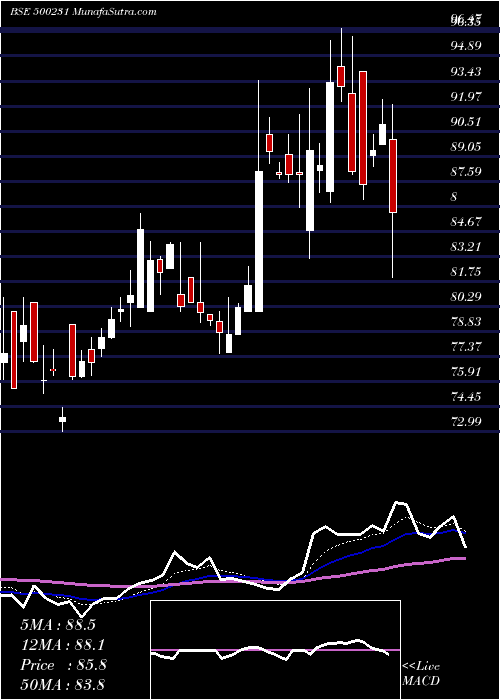
Task: Click the BSE 500231 MunafaSutra.com title text
Action: [83, 12]
